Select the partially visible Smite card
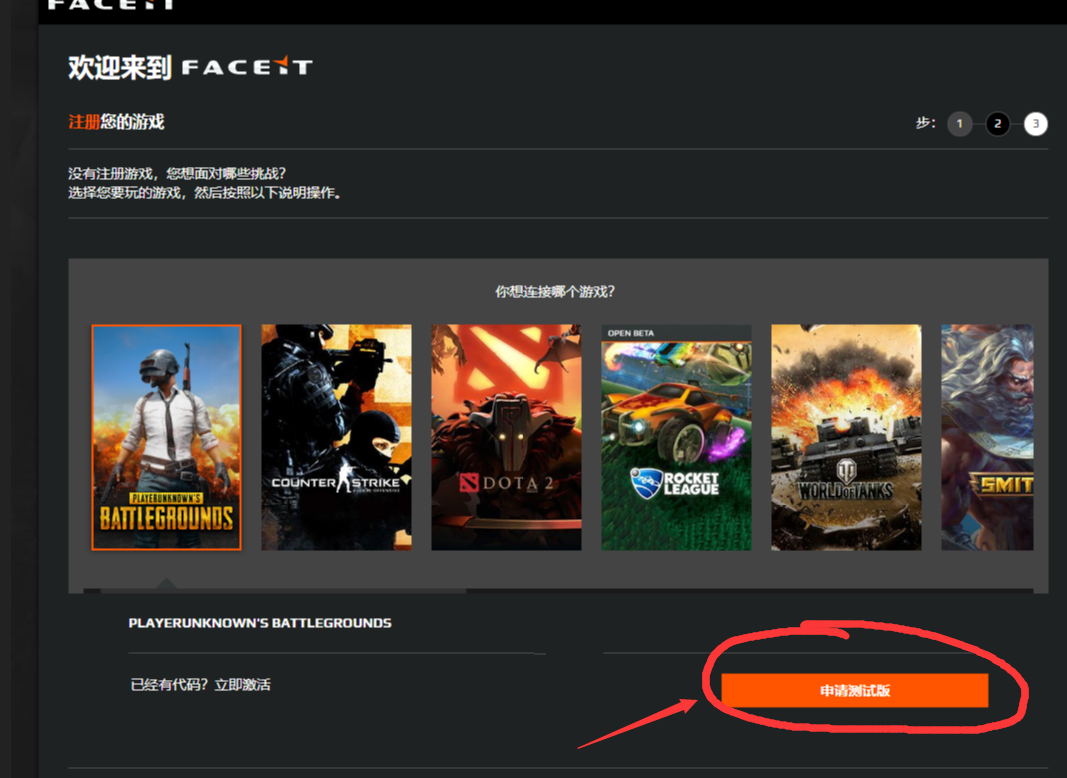The image size is (1067, 778). click(x=987, y=437)
